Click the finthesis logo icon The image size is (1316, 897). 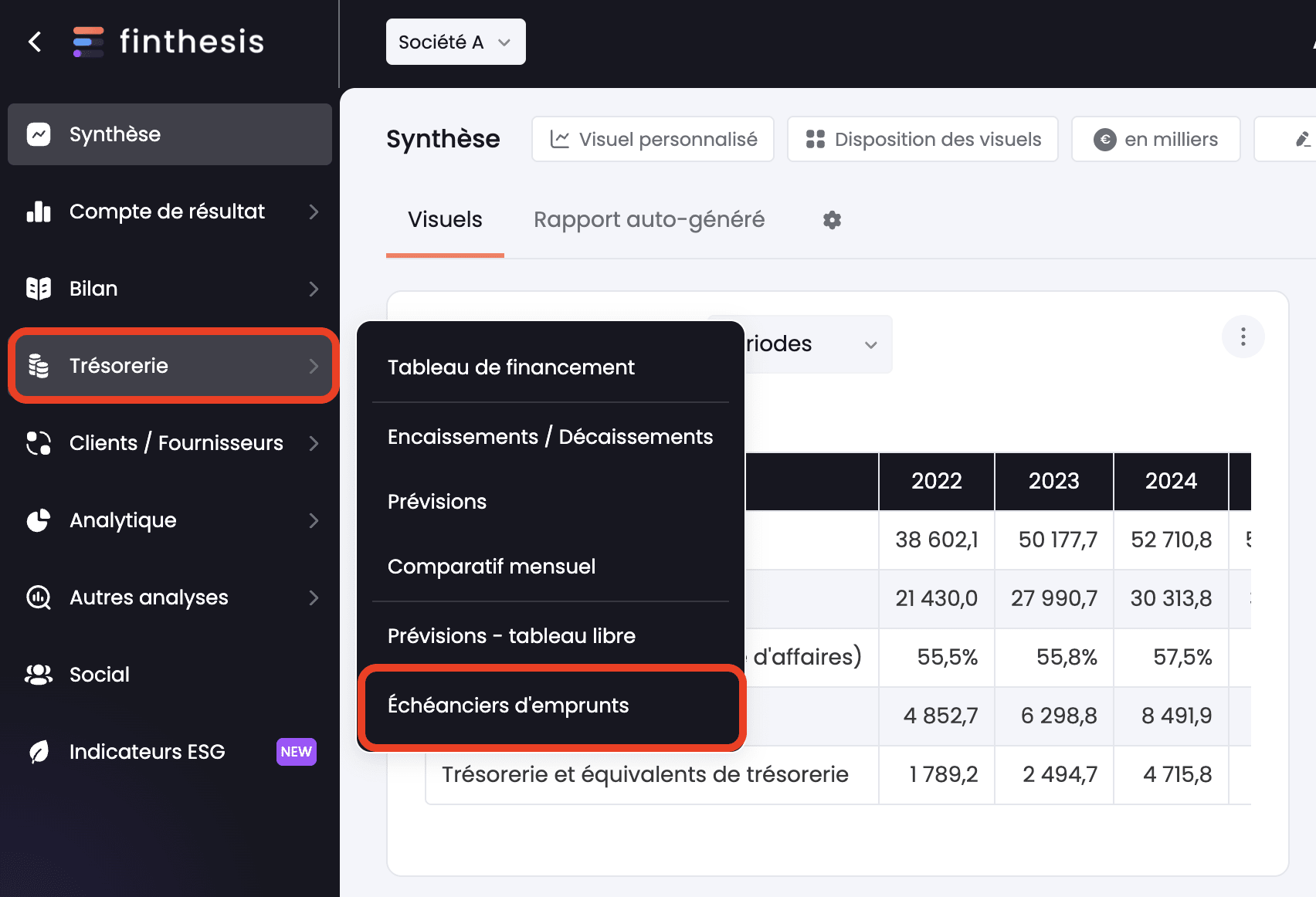pos(88,42)
